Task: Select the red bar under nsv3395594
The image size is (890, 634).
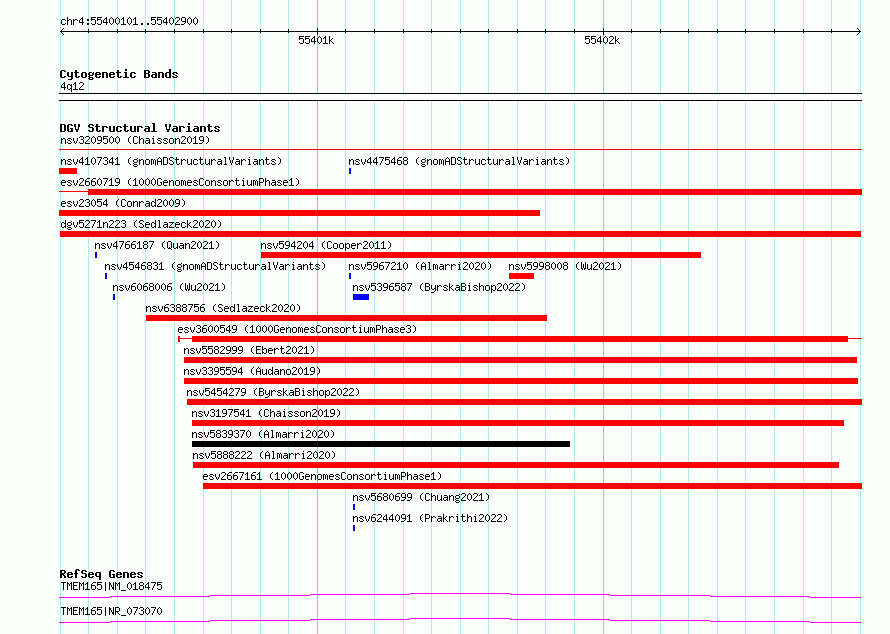Action: (x=521, y=381)
